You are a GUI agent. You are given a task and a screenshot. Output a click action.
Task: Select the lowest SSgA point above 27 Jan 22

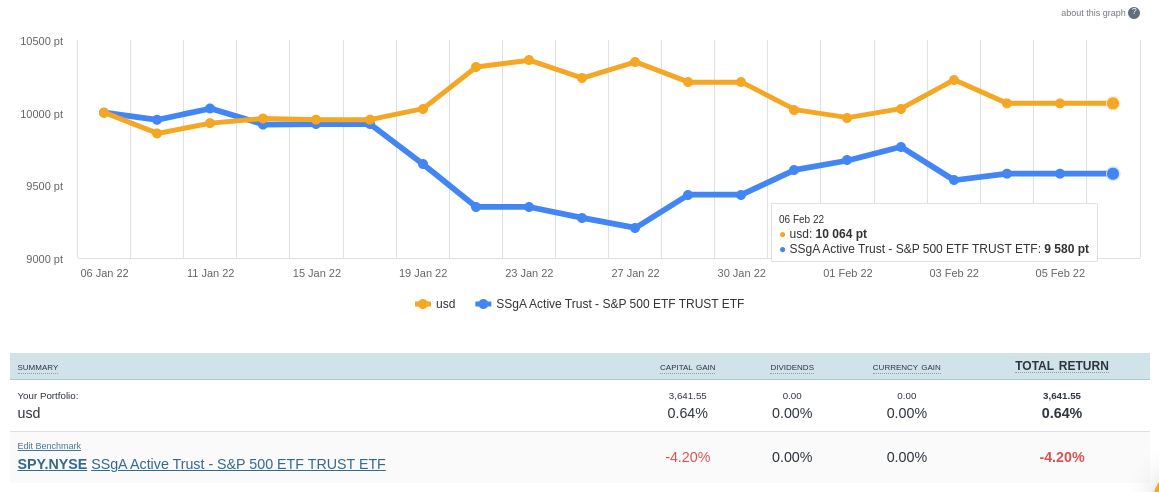pyautogui.click(x=635, y=228)
